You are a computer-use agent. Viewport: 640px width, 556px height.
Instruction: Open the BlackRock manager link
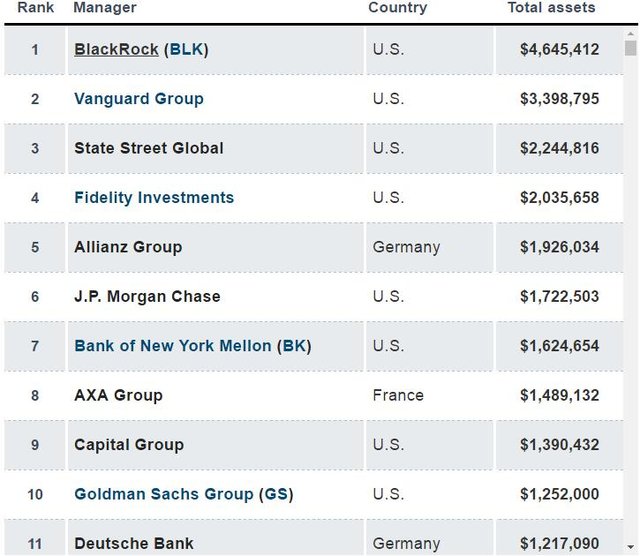tap(116, 49)
